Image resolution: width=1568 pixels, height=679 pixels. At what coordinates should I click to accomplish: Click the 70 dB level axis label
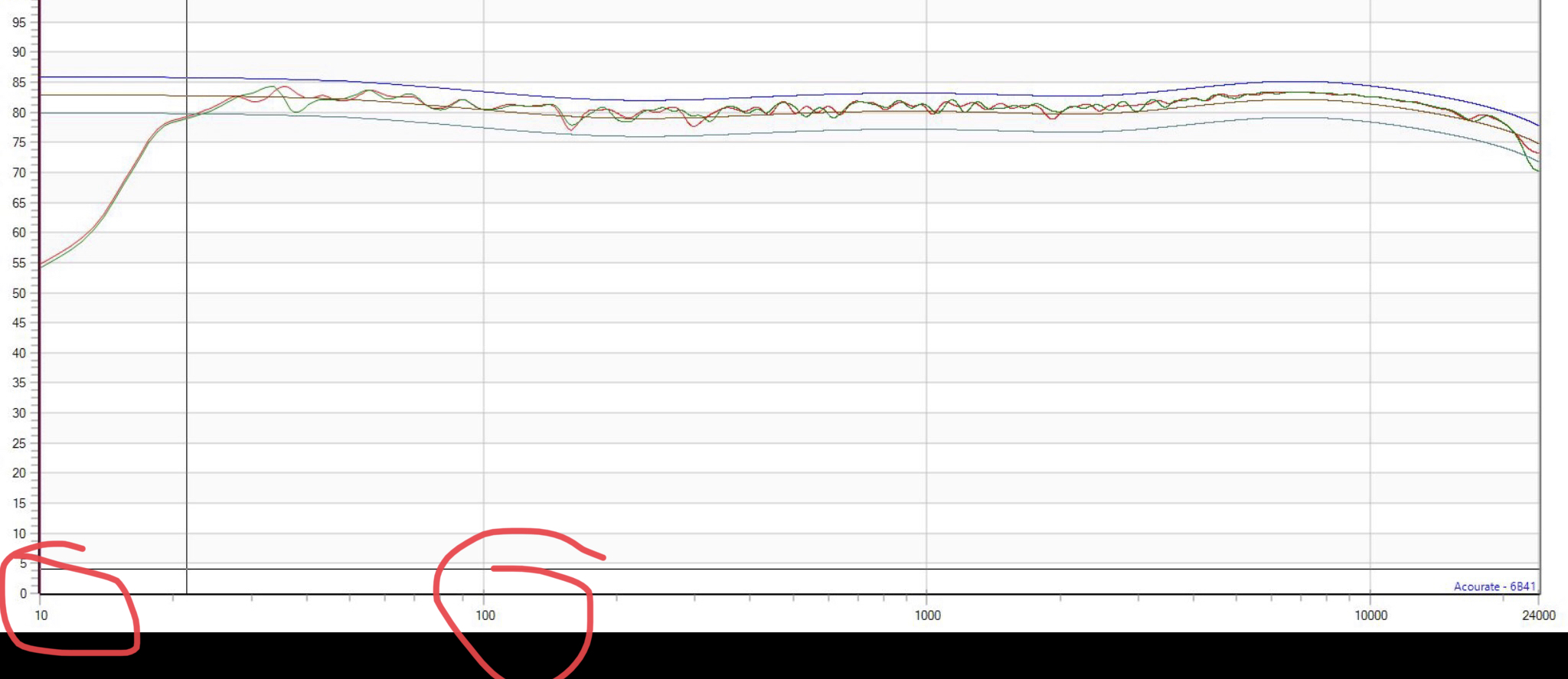19,173
